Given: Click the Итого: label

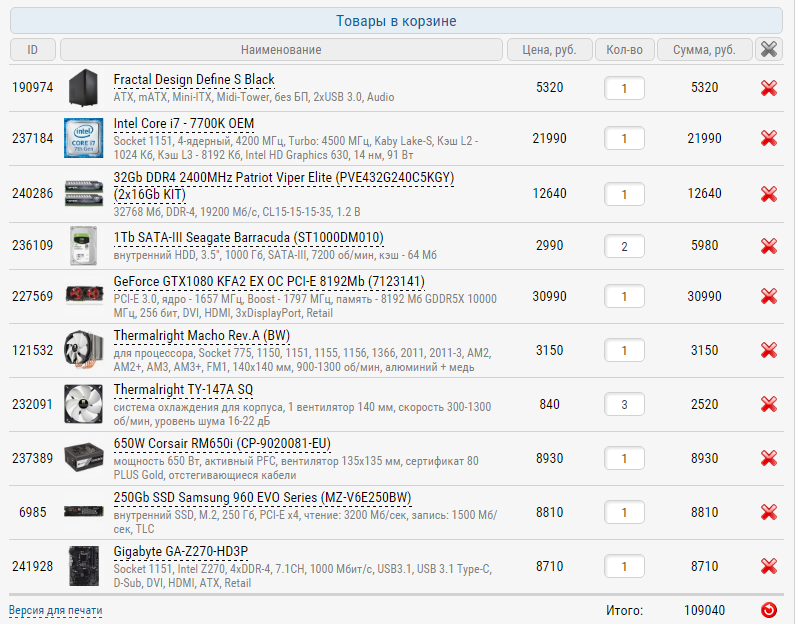Looking at the screenshot, I should tap(624, 610).
